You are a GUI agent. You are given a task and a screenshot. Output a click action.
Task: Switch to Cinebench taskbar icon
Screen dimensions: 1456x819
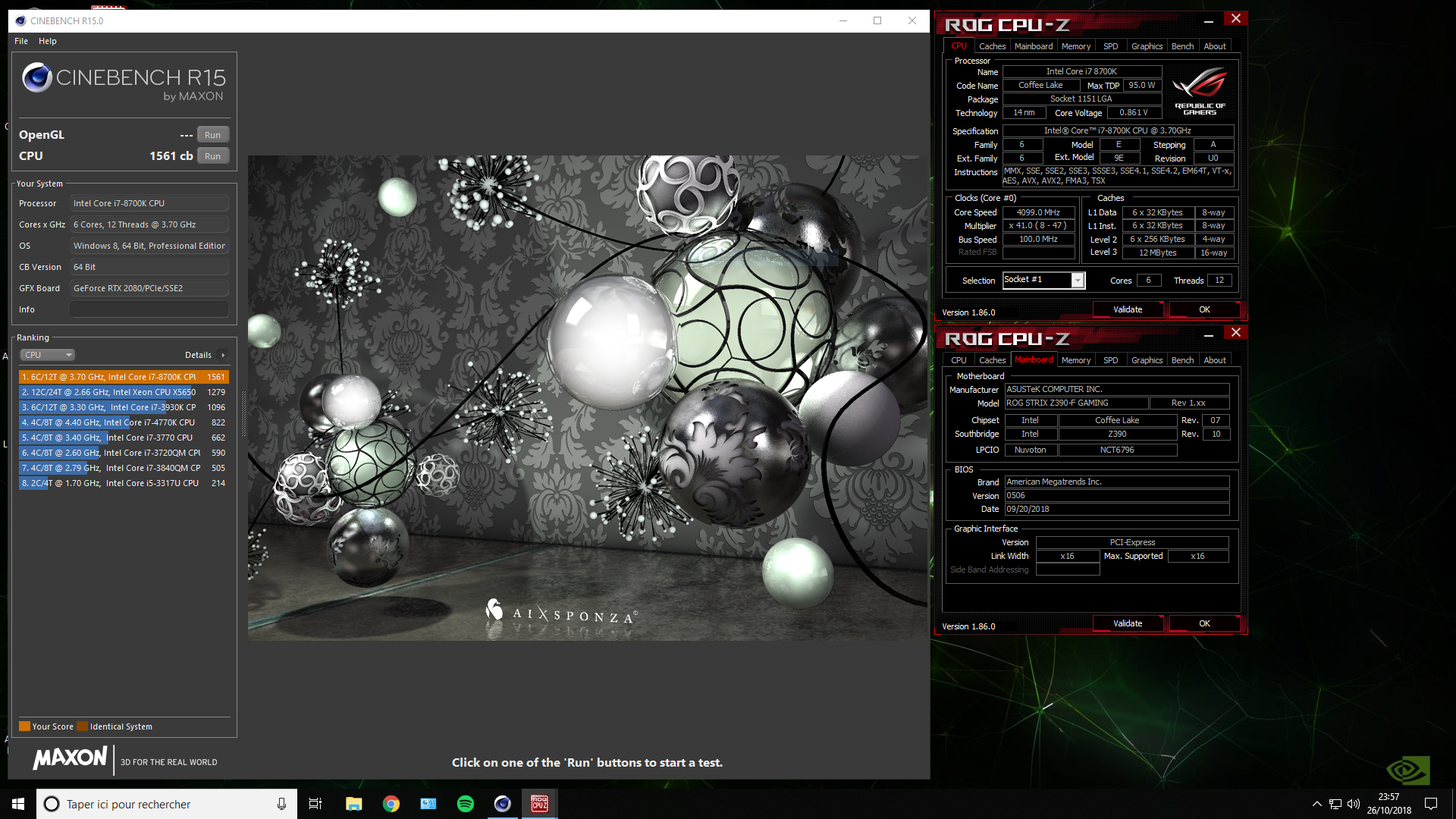503,804
